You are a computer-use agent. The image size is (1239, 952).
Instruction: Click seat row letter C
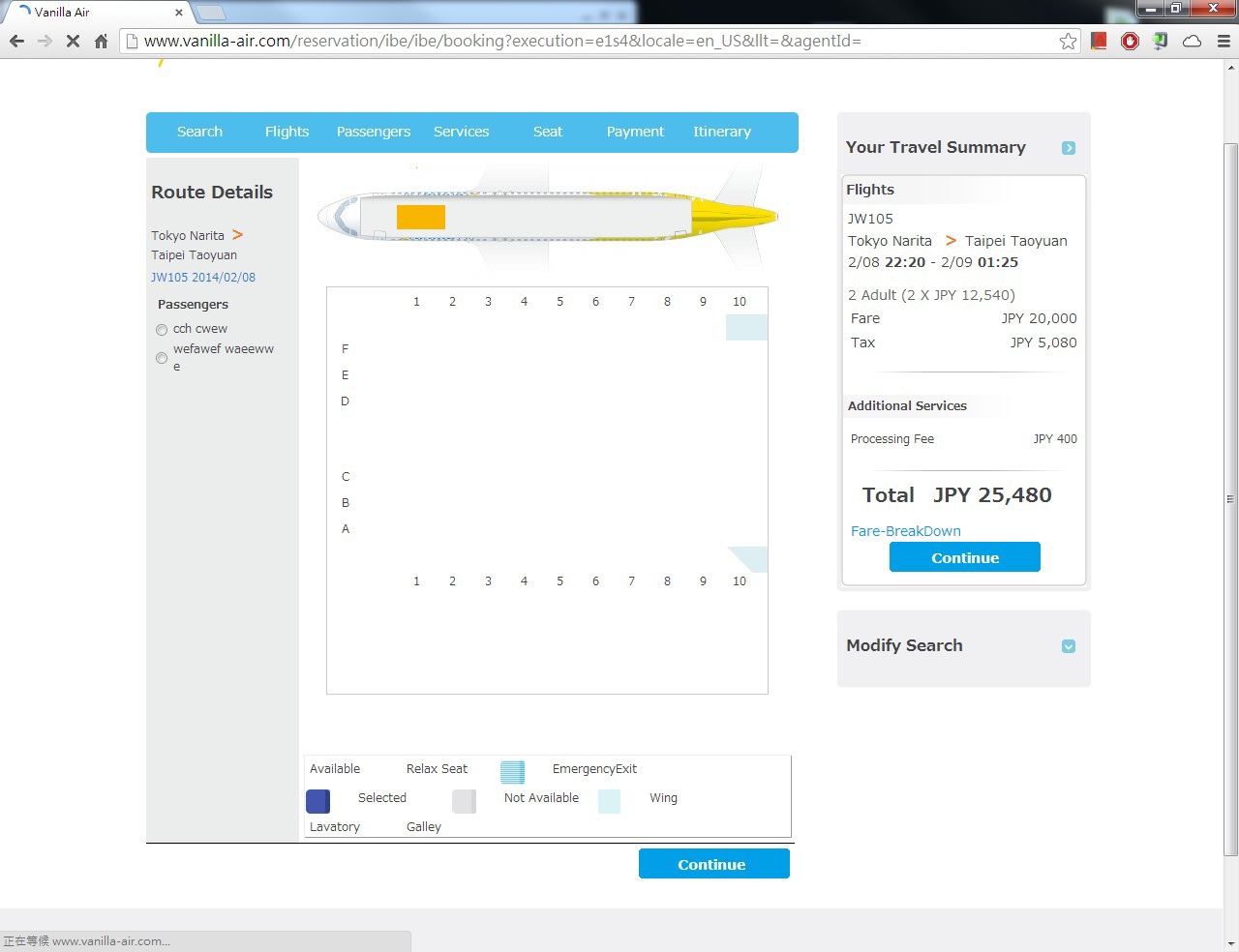coord(346,476)
